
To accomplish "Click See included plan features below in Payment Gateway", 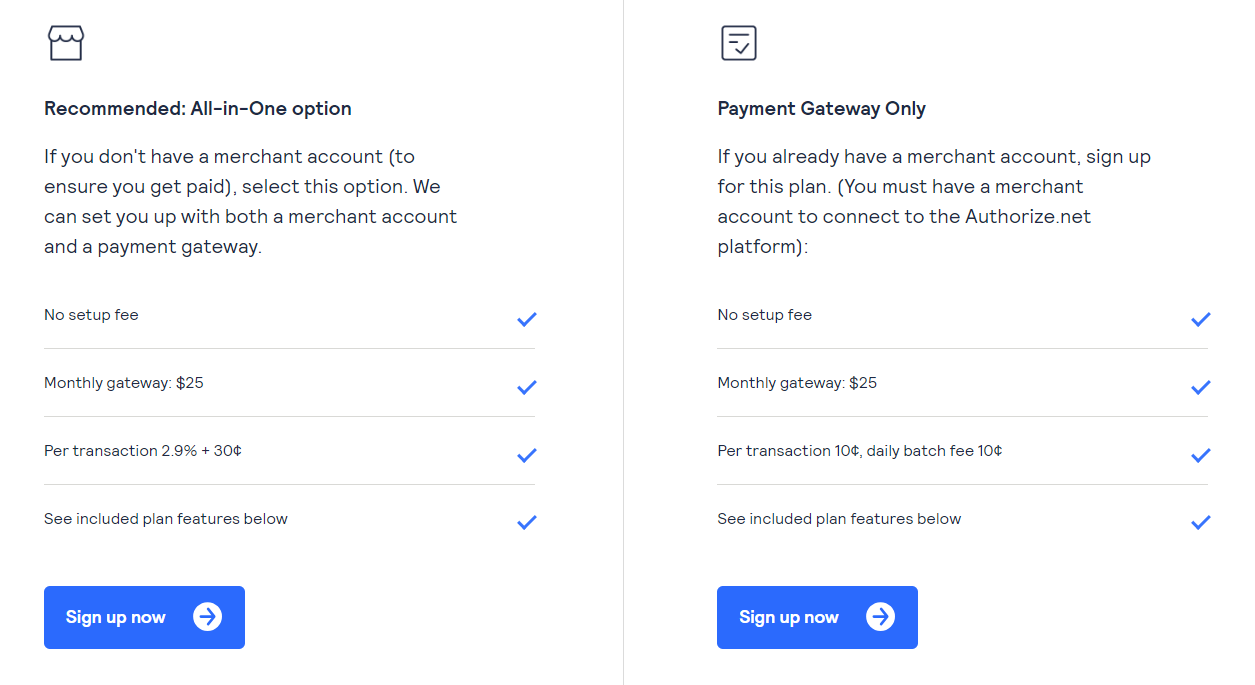I will (x=839, y=519).
